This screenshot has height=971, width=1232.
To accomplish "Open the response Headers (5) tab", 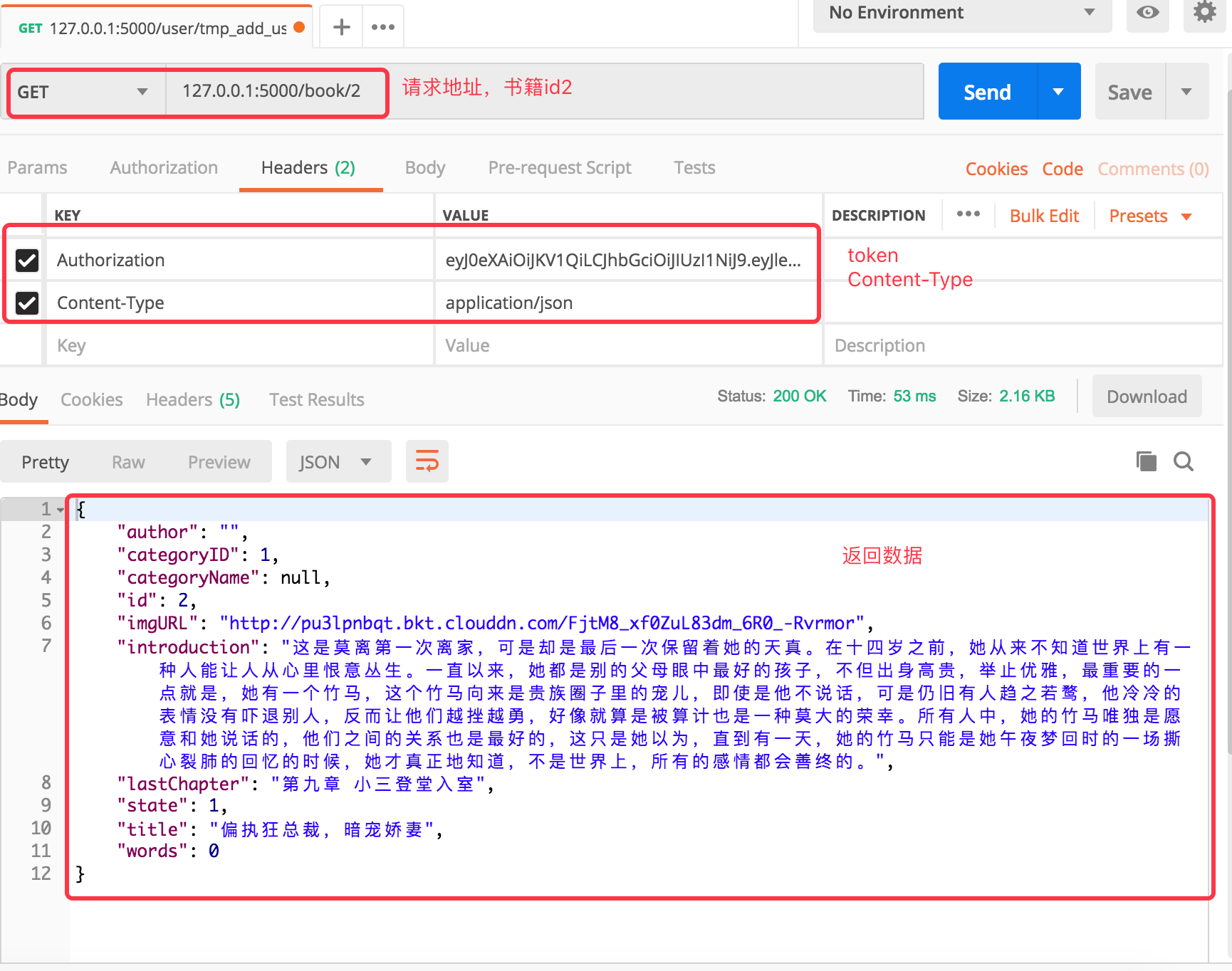I will [193, 399].
